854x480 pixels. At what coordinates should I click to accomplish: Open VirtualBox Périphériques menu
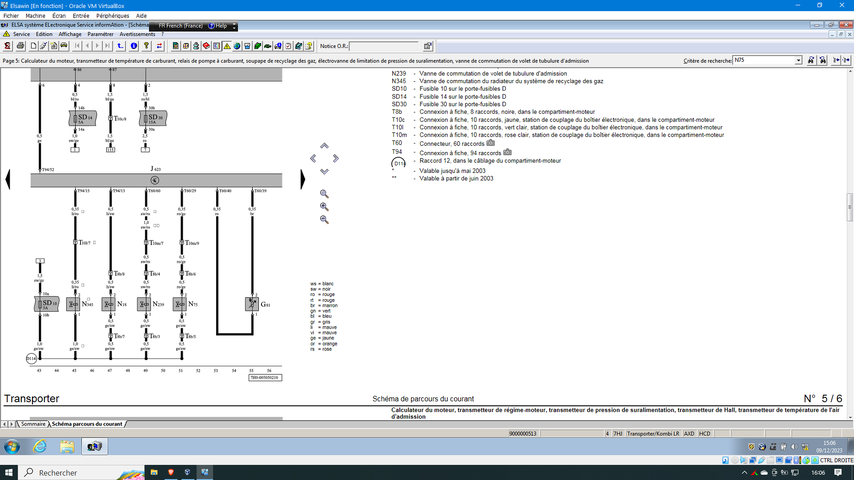tap(112, 16)
